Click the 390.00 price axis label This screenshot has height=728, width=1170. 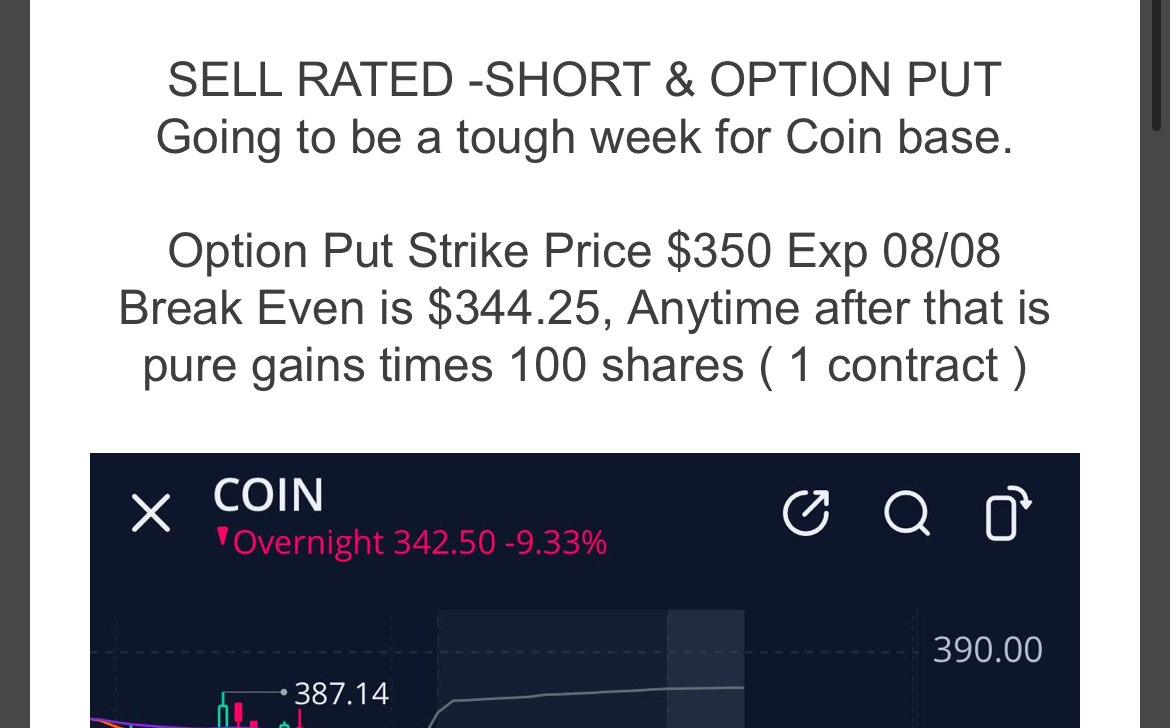[x=987, y=650]
